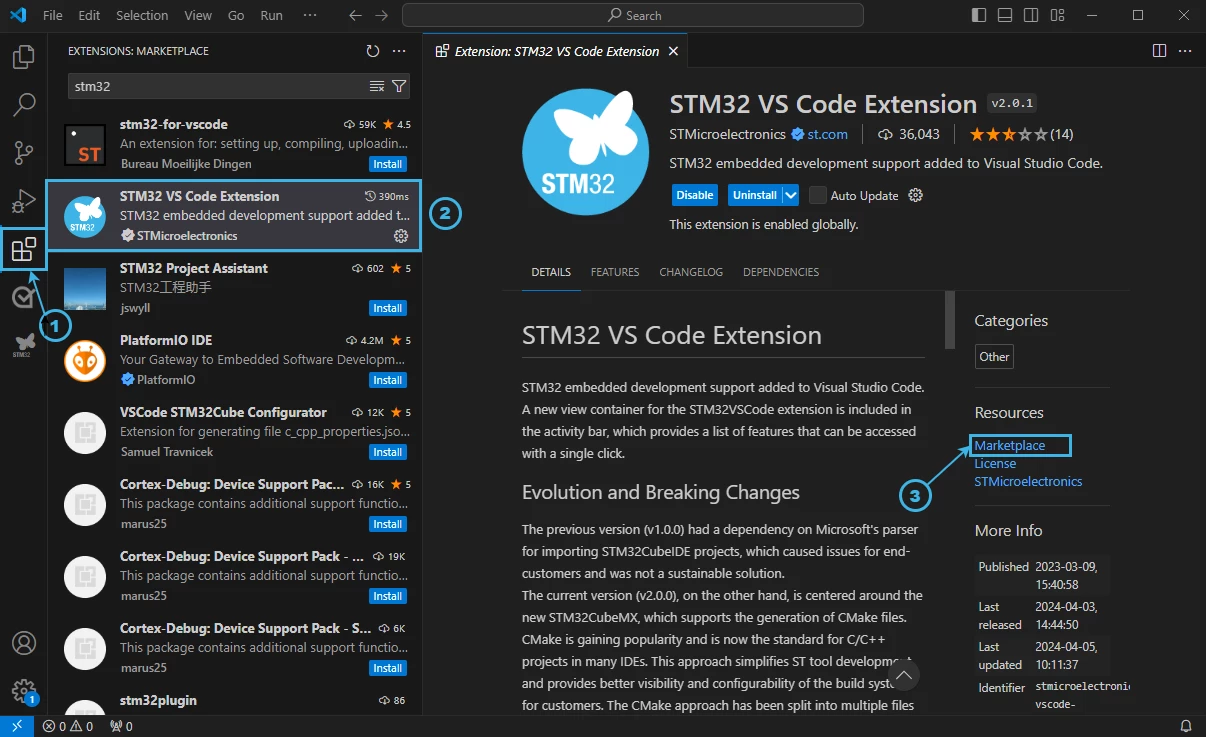This screenshot has height=737, width=1207.
Task: Switch to the DEPENDENCIES tab
Action: click(781, 272)
